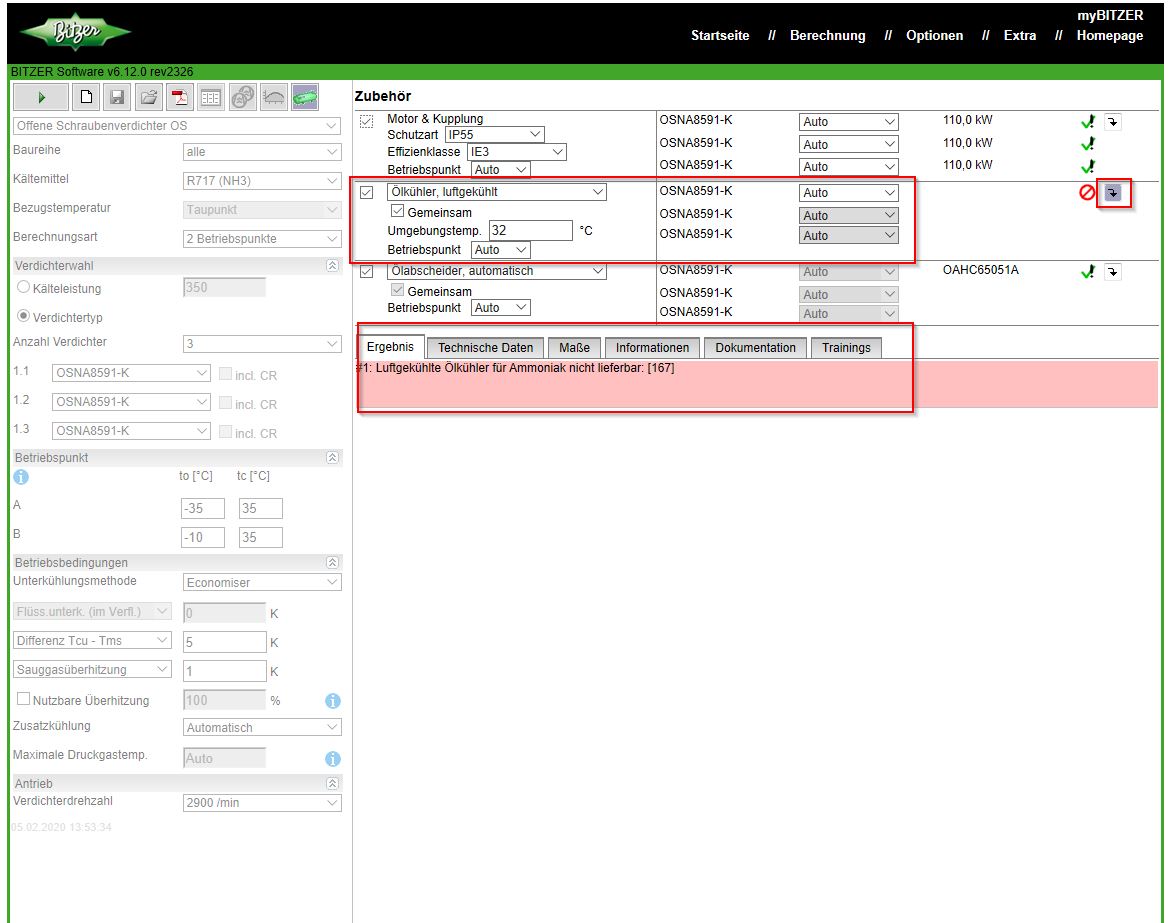1174x923 pixels.
Task: Enable the Nutzbare Überhitzung checkbox
Action: point(23,700)
